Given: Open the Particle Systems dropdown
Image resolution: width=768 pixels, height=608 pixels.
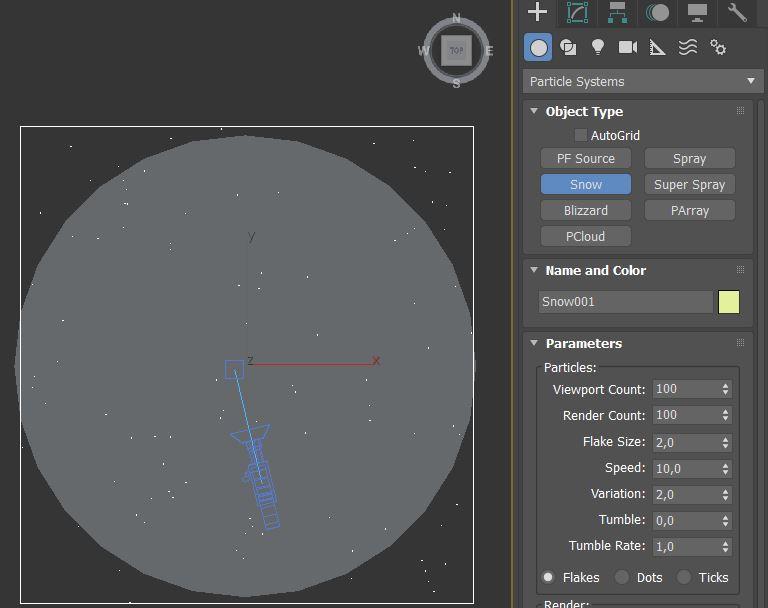Looking at the screenshot, I should click(643, 81).
